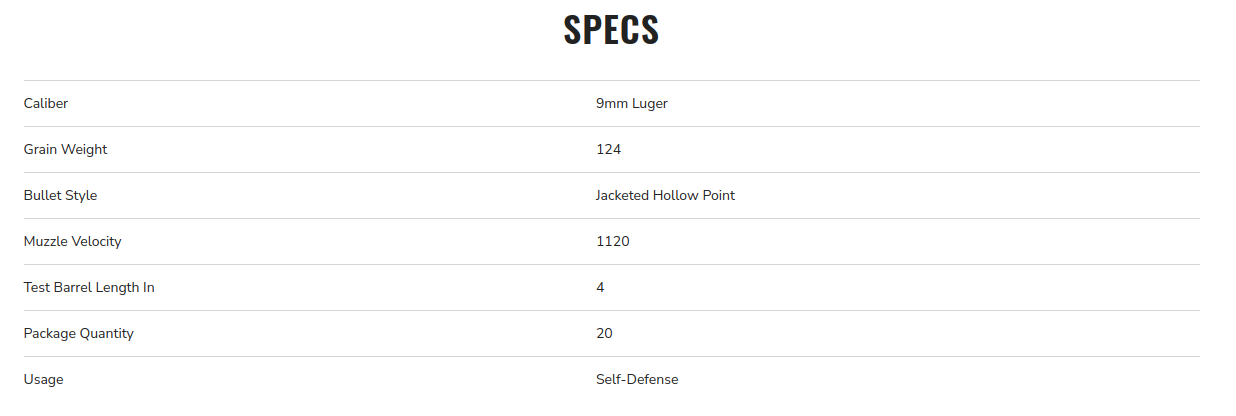The width and height of the screenshot is (1236, 416).
Task: Click the word Jacketed in bullet style
Action: pos(622,195)
